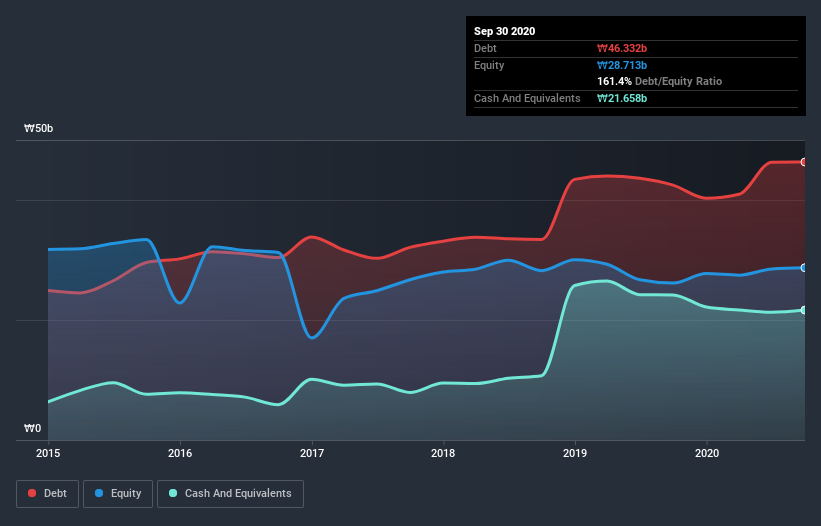Viewport: 821px width, 526px height.
Task: Select the 2016 x-axis label
Action: (x=180, y=453)
